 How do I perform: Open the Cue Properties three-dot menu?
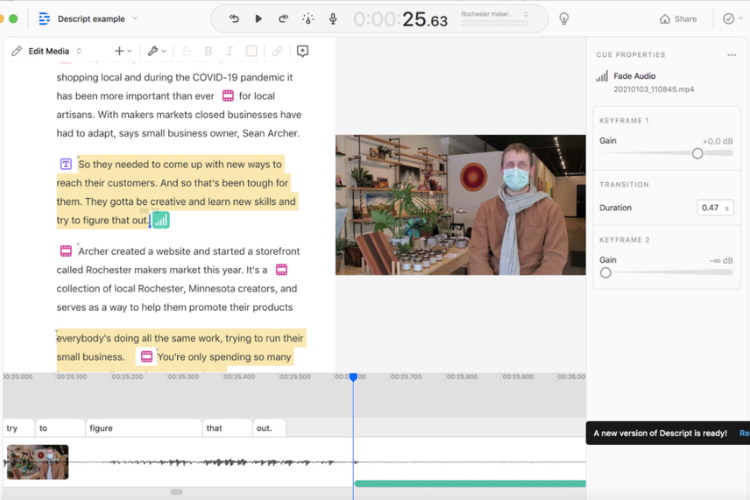click(731, 55)
